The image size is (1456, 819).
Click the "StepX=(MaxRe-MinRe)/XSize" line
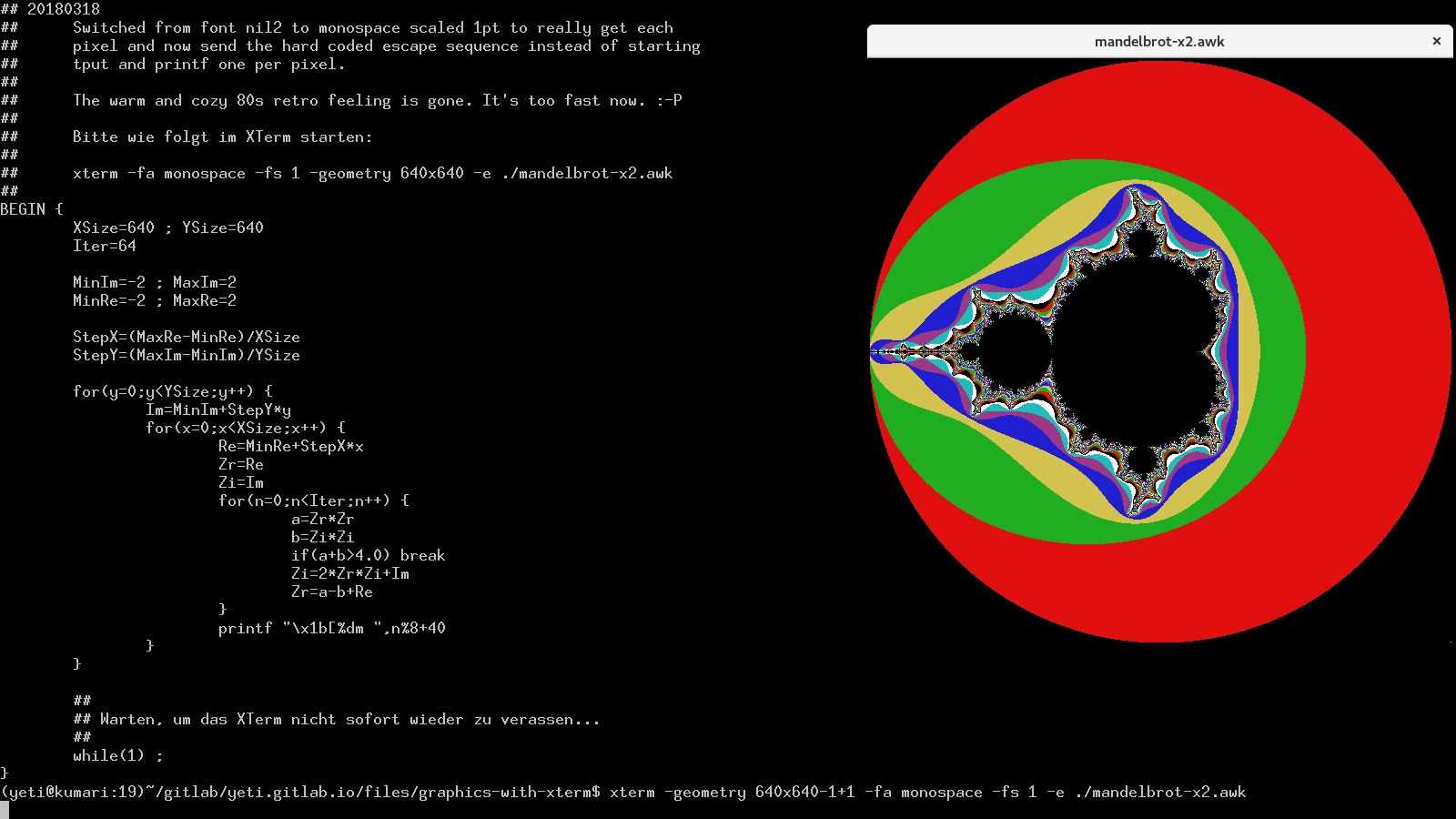[187, 337]
